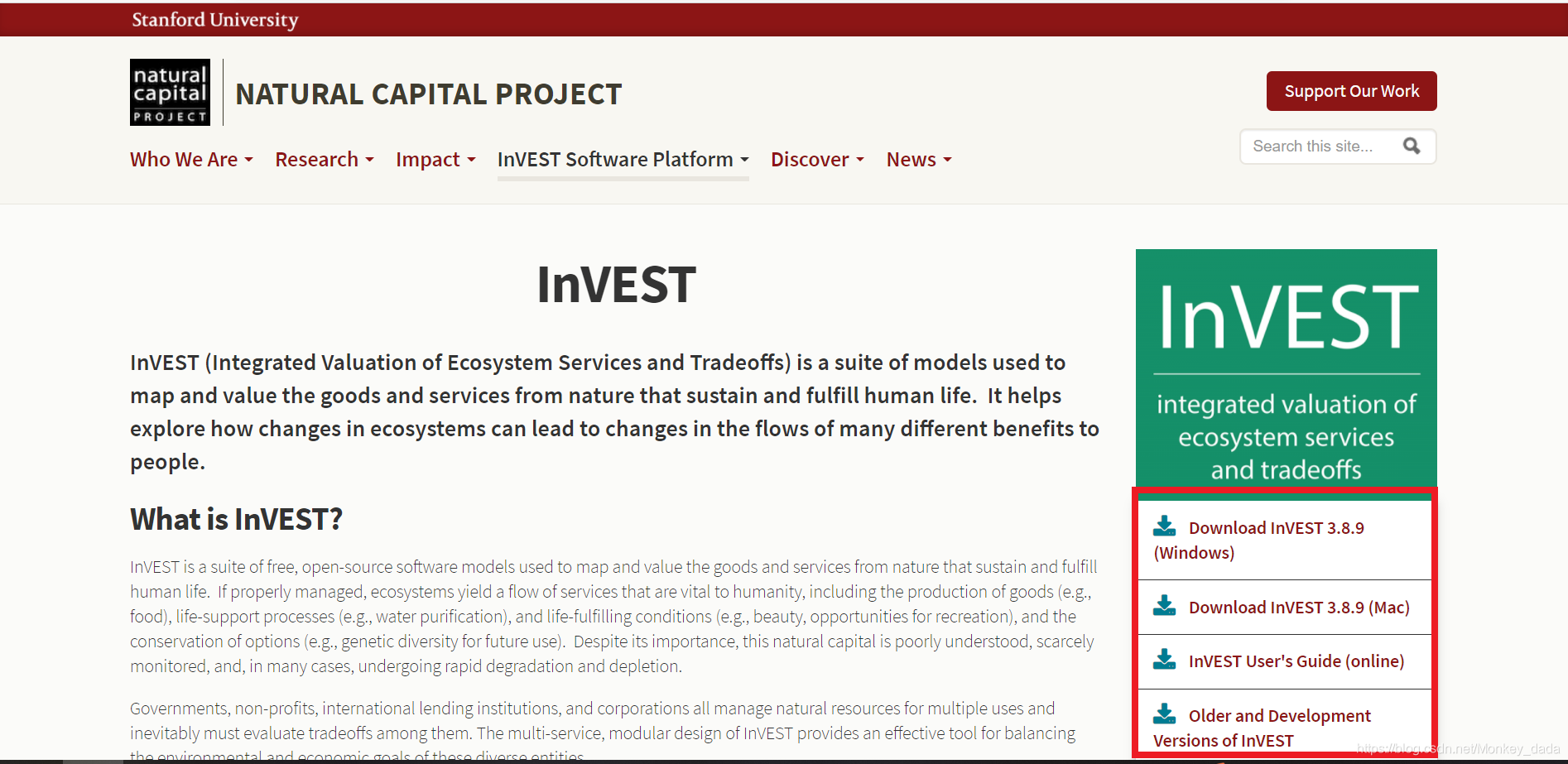Click the InVEST page heading
The image size is (1568, 764).
[x=617, y=285]
